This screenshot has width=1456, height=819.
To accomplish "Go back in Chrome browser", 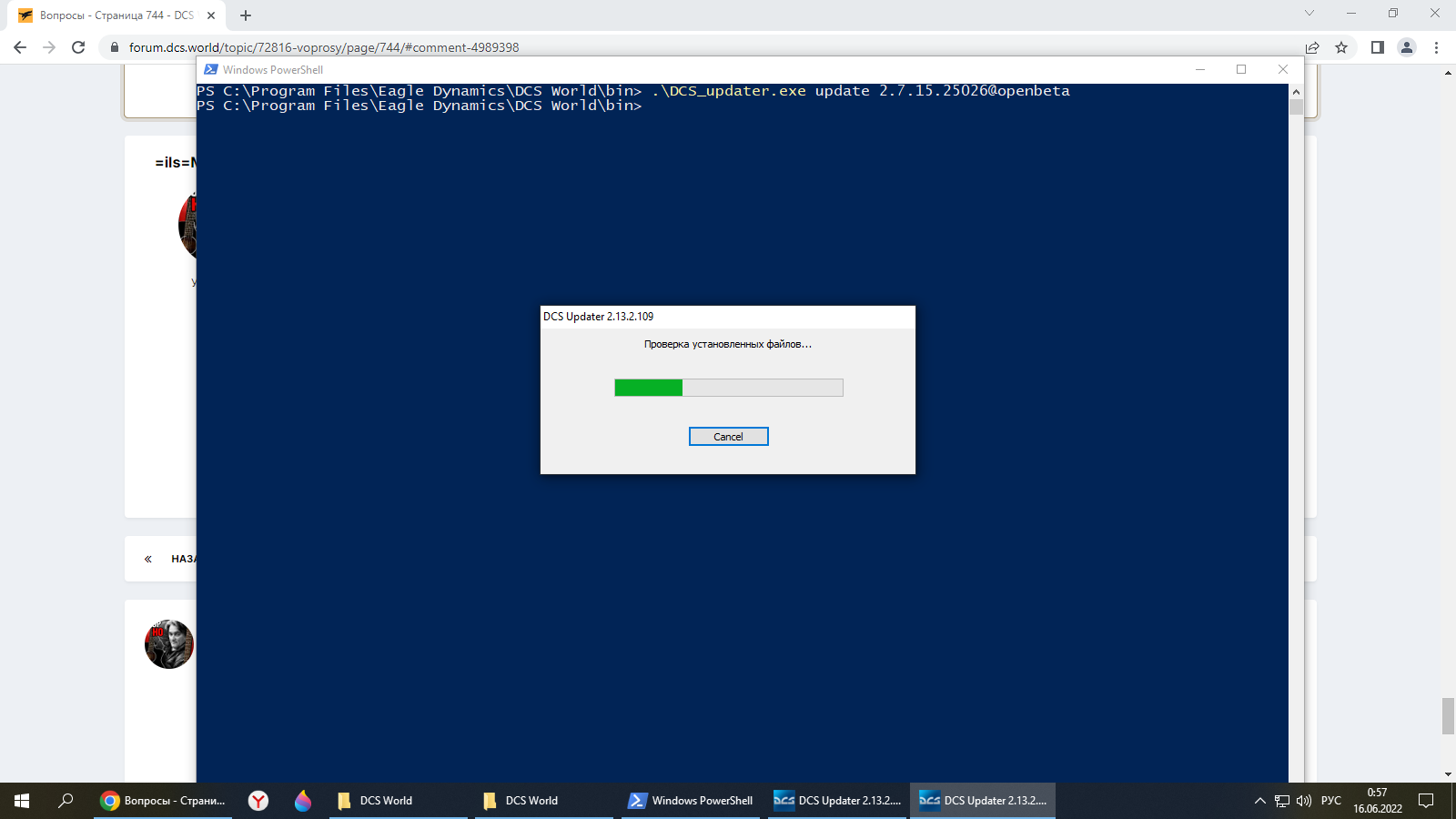I will coord(20,47).
